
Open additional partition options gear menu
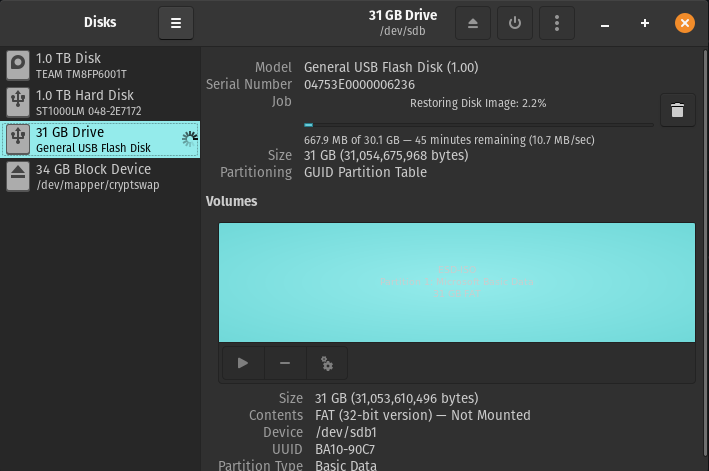click(326, 364)
